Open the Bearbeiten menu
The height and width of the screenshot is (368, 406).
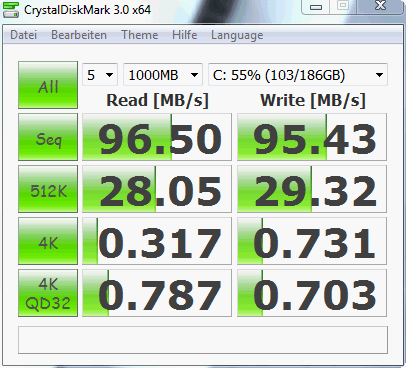pyautogui.click(x=79, y=35)
